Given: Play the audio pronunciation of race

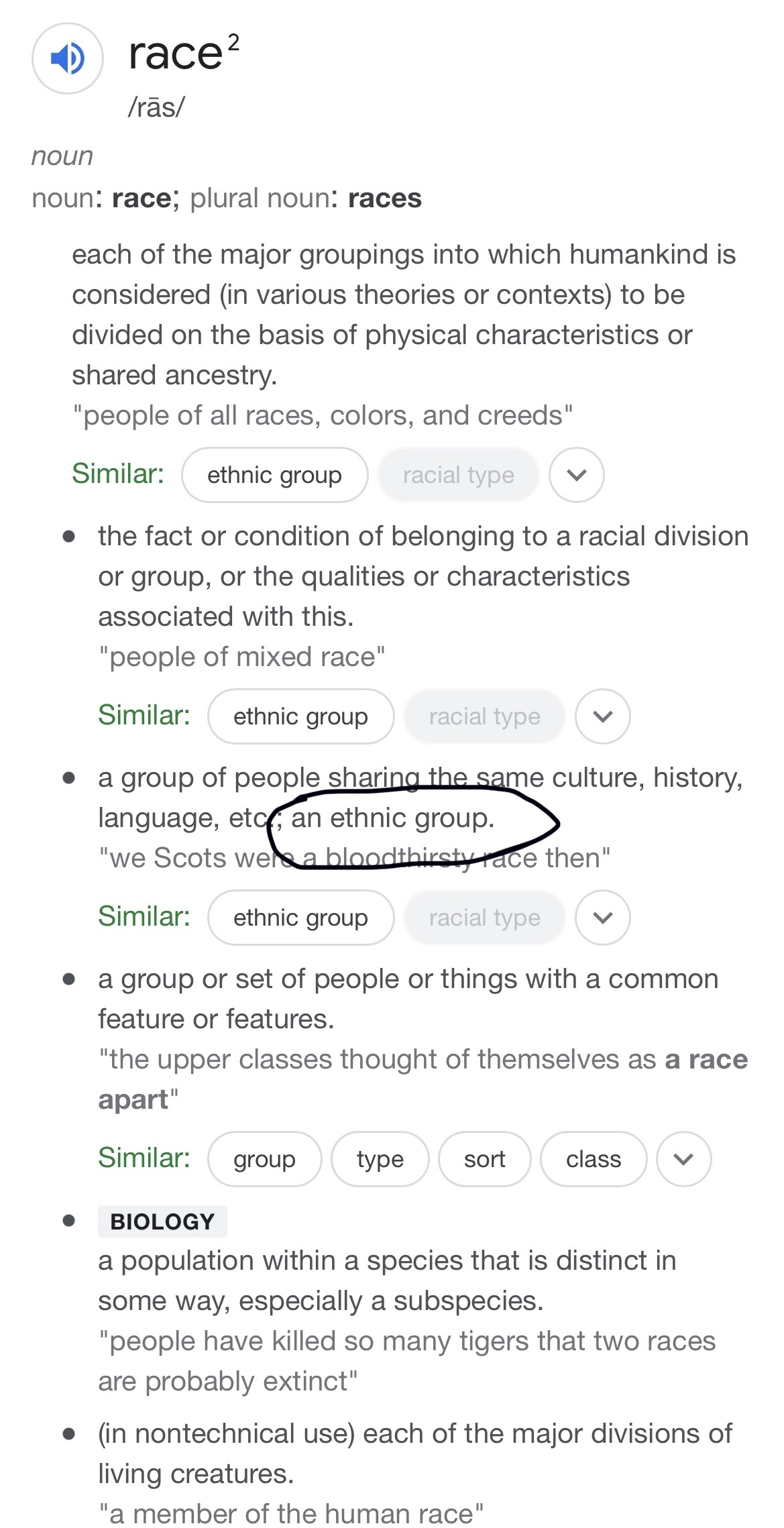Looking at the screenshot, I should pos(67,58).
